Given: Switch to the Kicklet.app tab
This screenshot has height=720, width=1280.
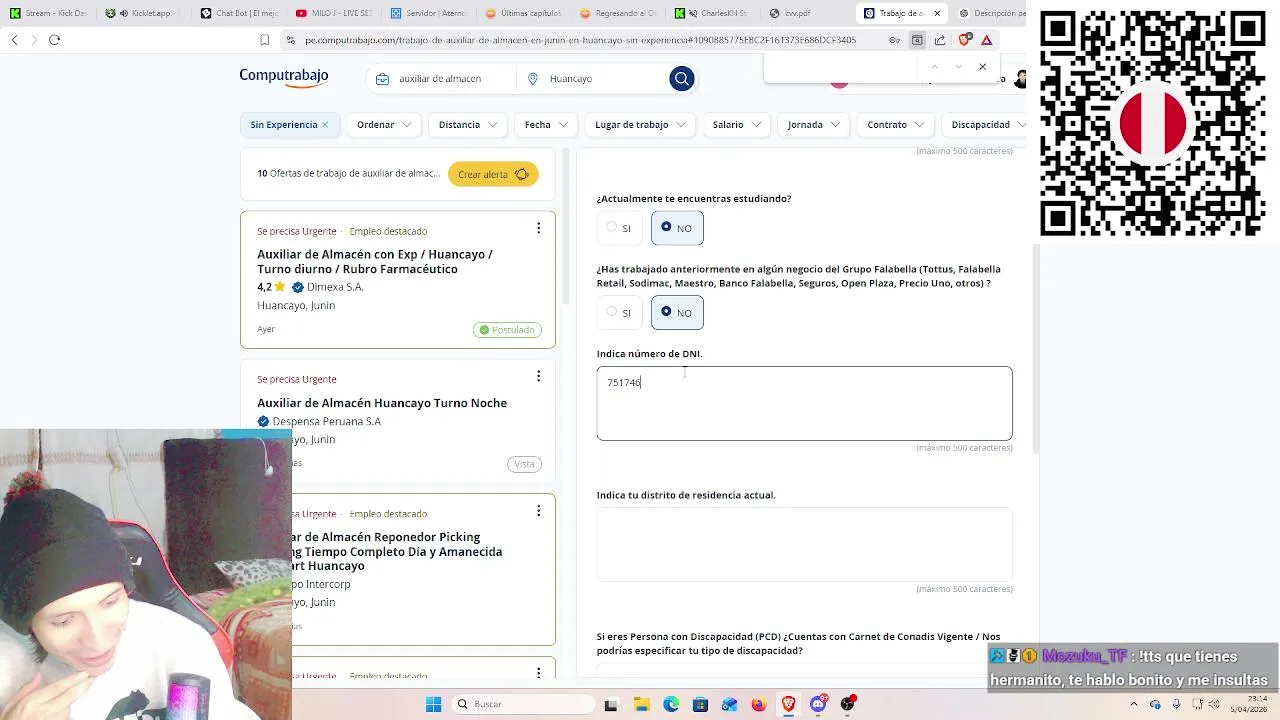Looking at the screenshot, I should pos(143,13).
